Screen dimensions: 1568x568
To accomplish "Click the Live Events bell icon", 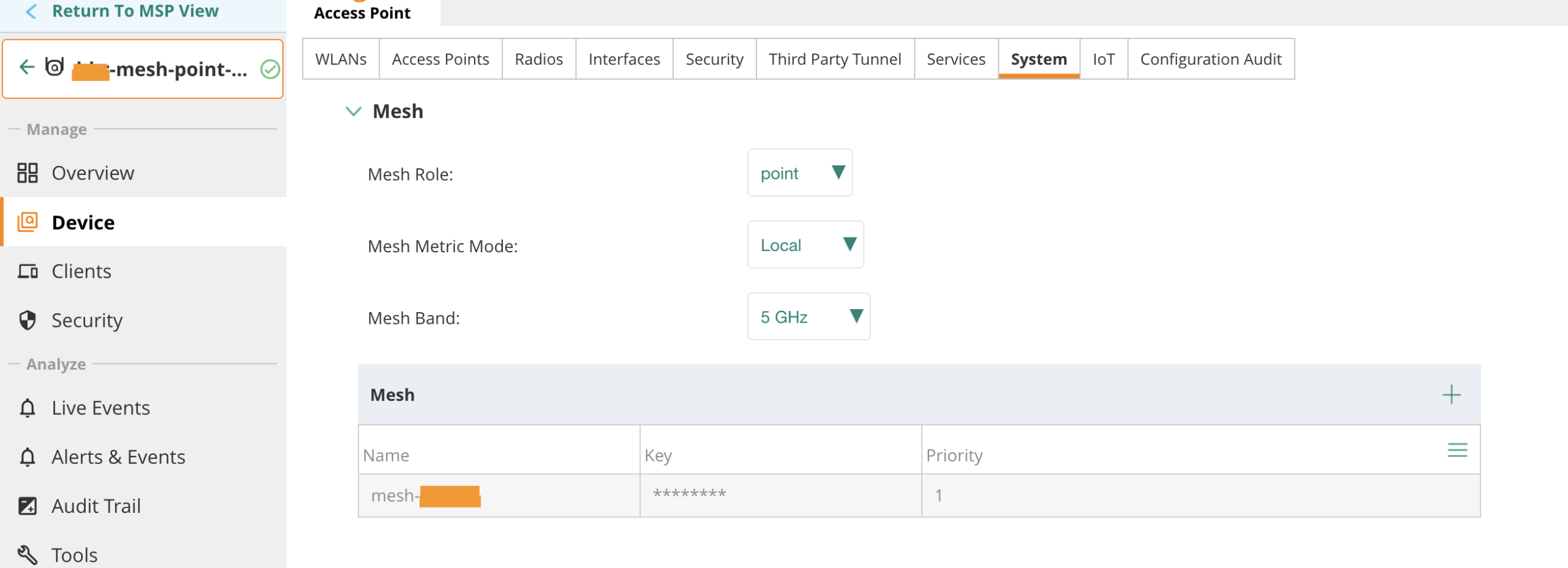I will (x=28, y=408).
